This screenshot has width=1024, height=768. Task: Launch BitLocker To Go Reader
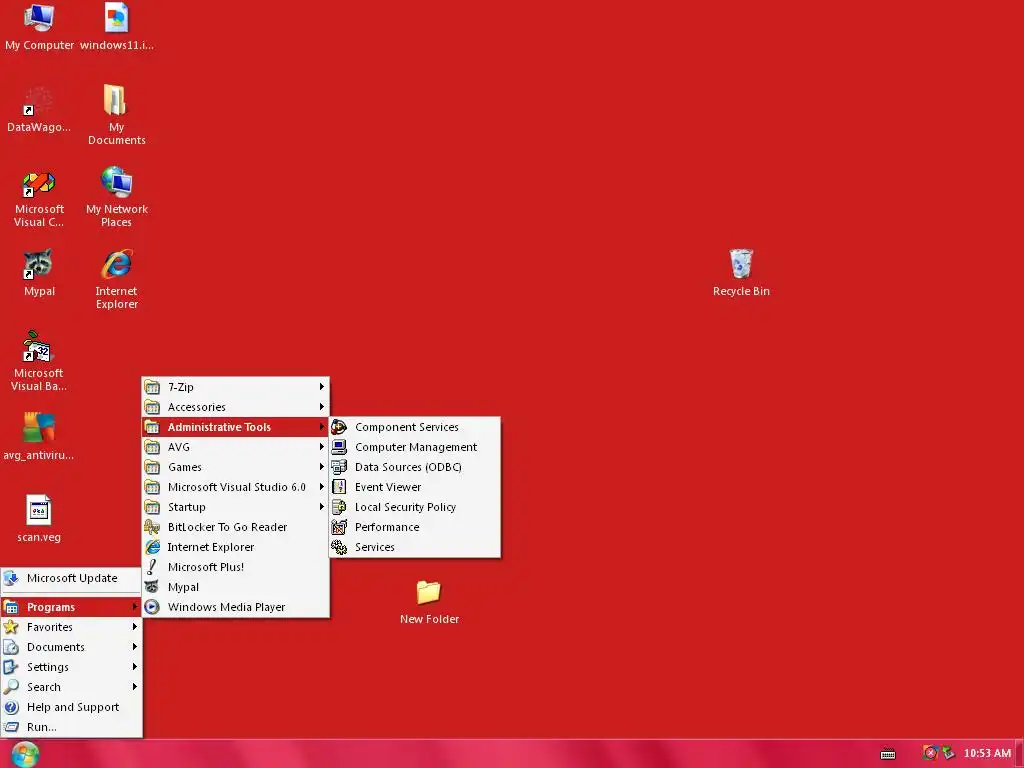[x=235, y=527]
